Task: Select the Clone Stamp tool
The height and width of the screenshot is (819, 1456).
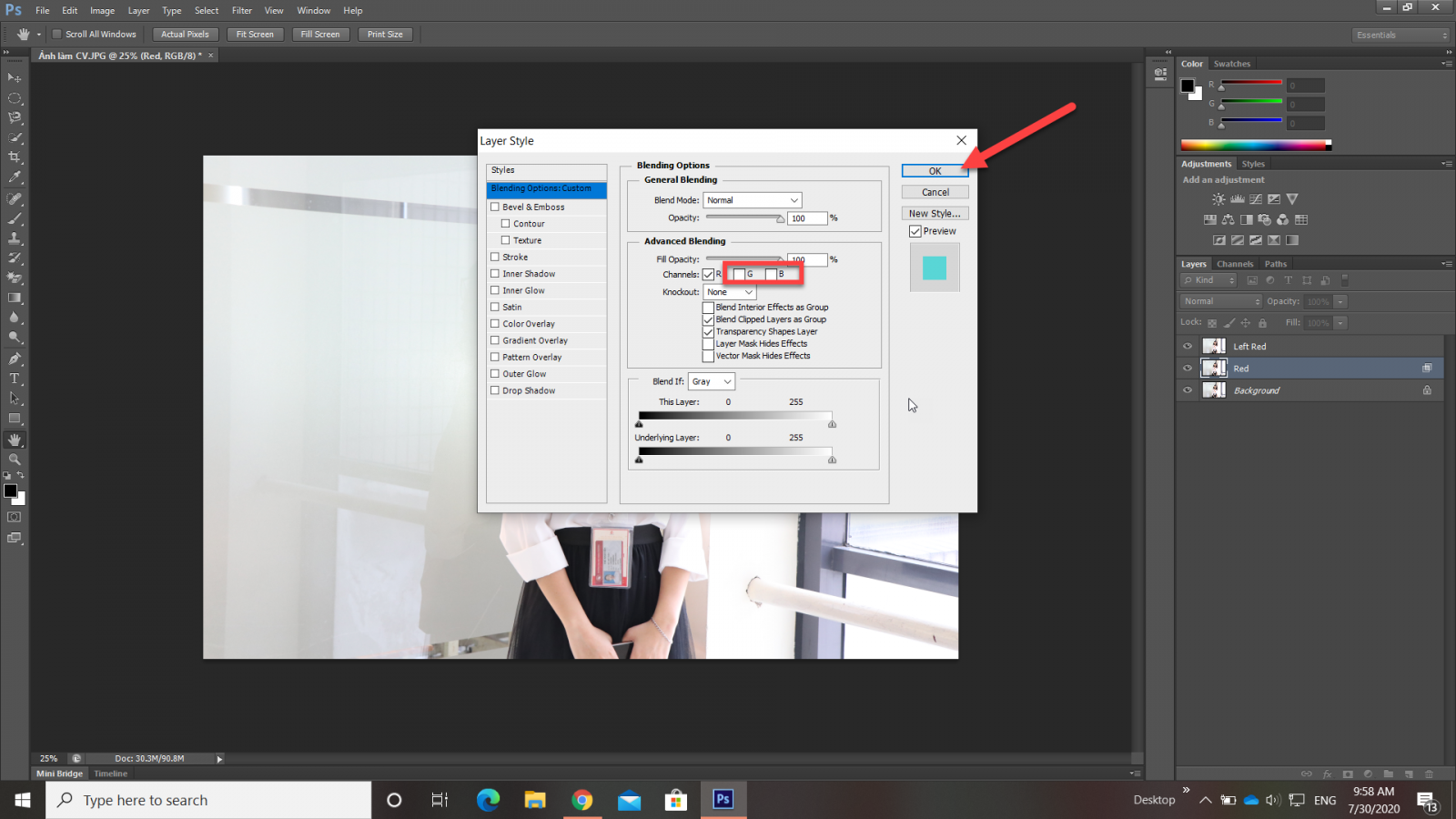Action: [15, 238]
